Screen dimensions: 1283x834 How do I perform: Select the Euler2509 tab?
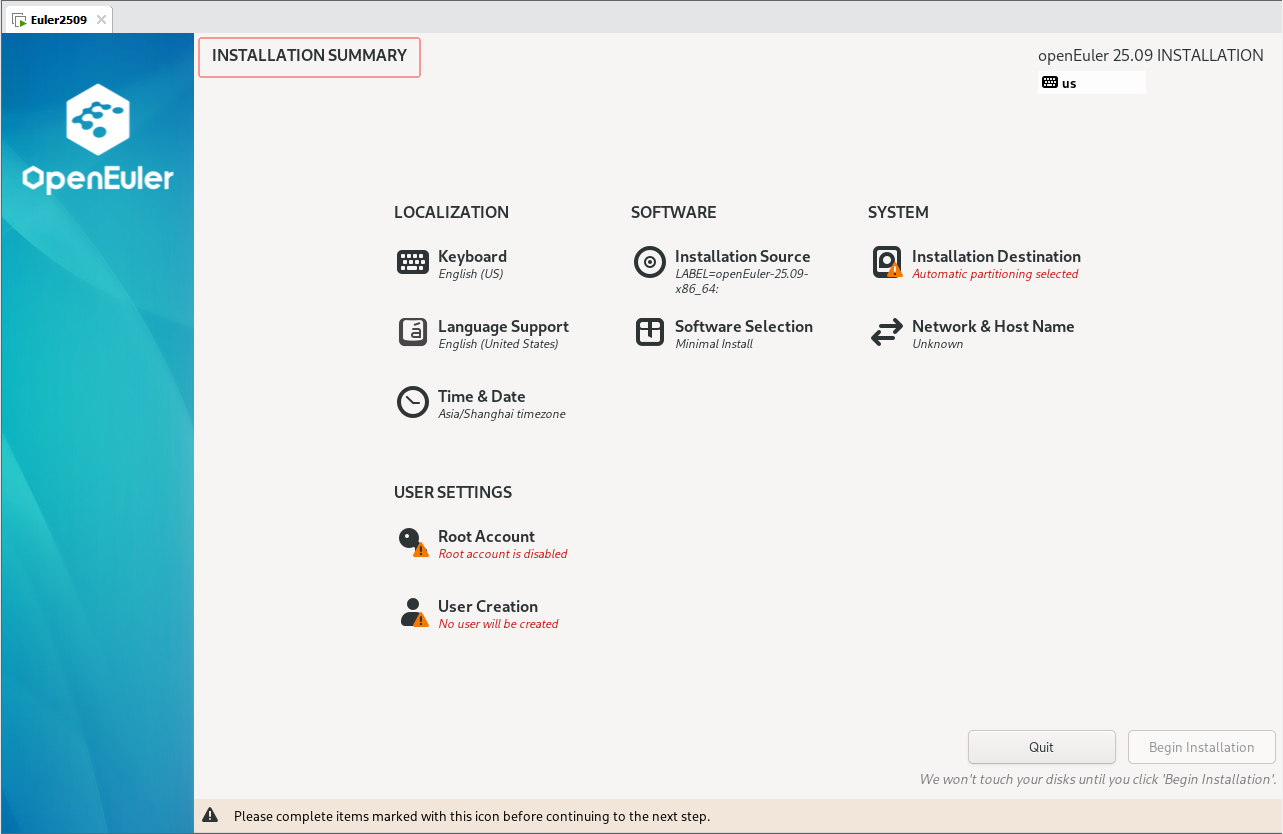click(58, 19)
